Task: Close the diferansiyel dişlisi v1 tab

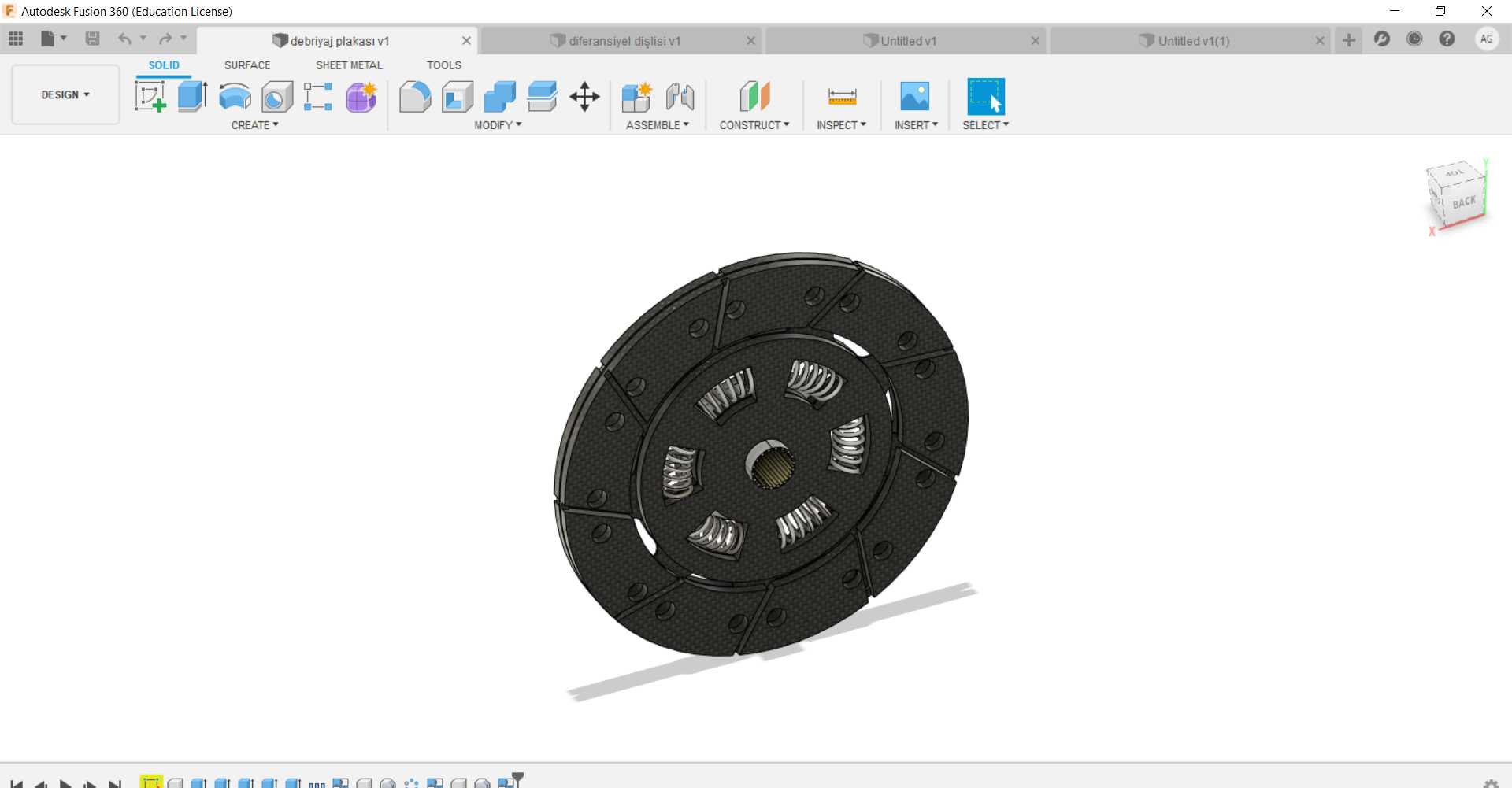Action: (x=750, y=41)
